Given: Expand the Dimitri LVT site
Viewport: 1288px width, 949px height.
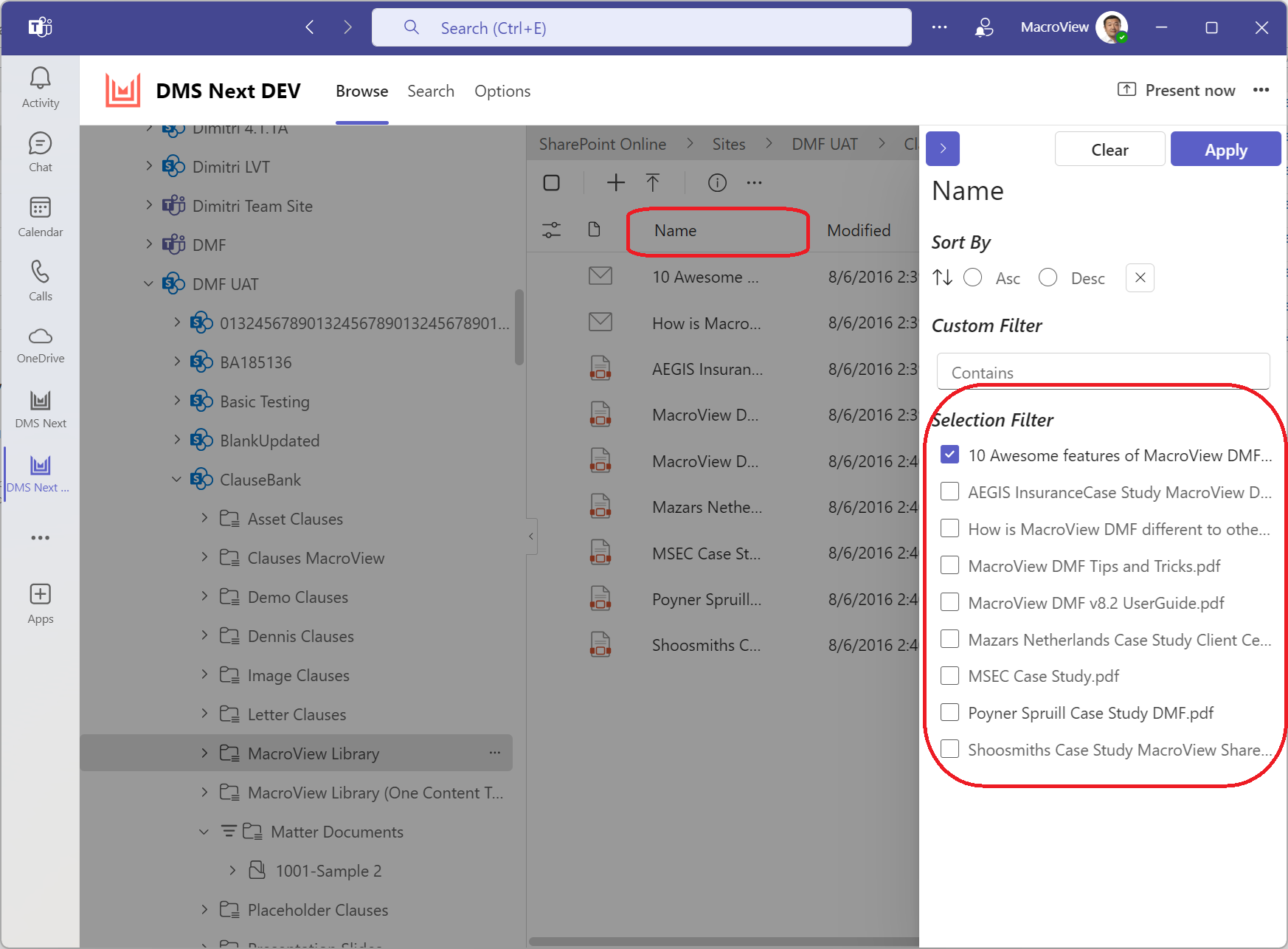Looking at the screenshot, I should coord(149,166).
